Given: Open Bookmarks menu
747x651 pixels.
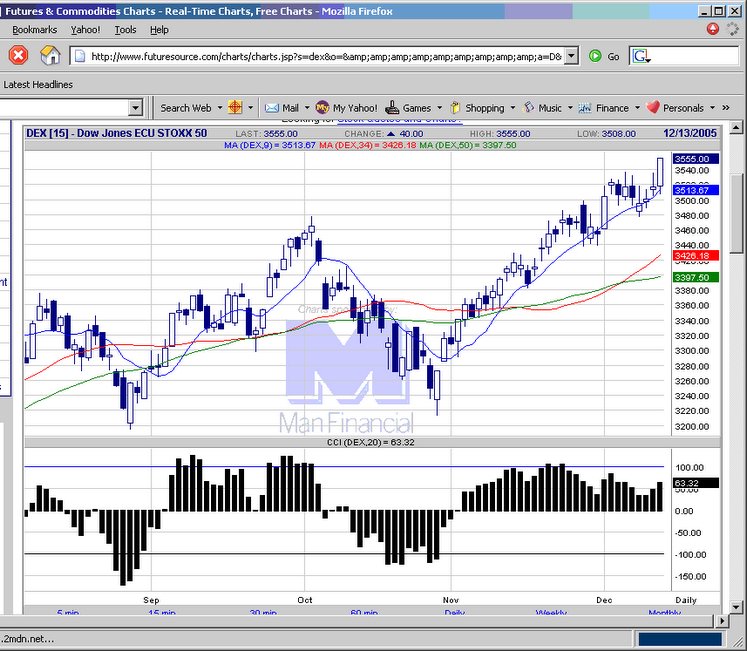Looking at the screenshot, I should [34, 30].
